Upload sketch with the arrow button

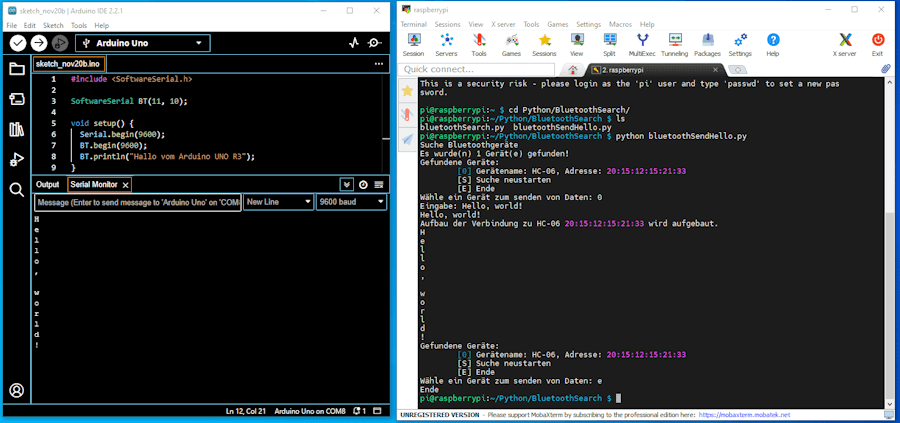click(x=39, y=43)
